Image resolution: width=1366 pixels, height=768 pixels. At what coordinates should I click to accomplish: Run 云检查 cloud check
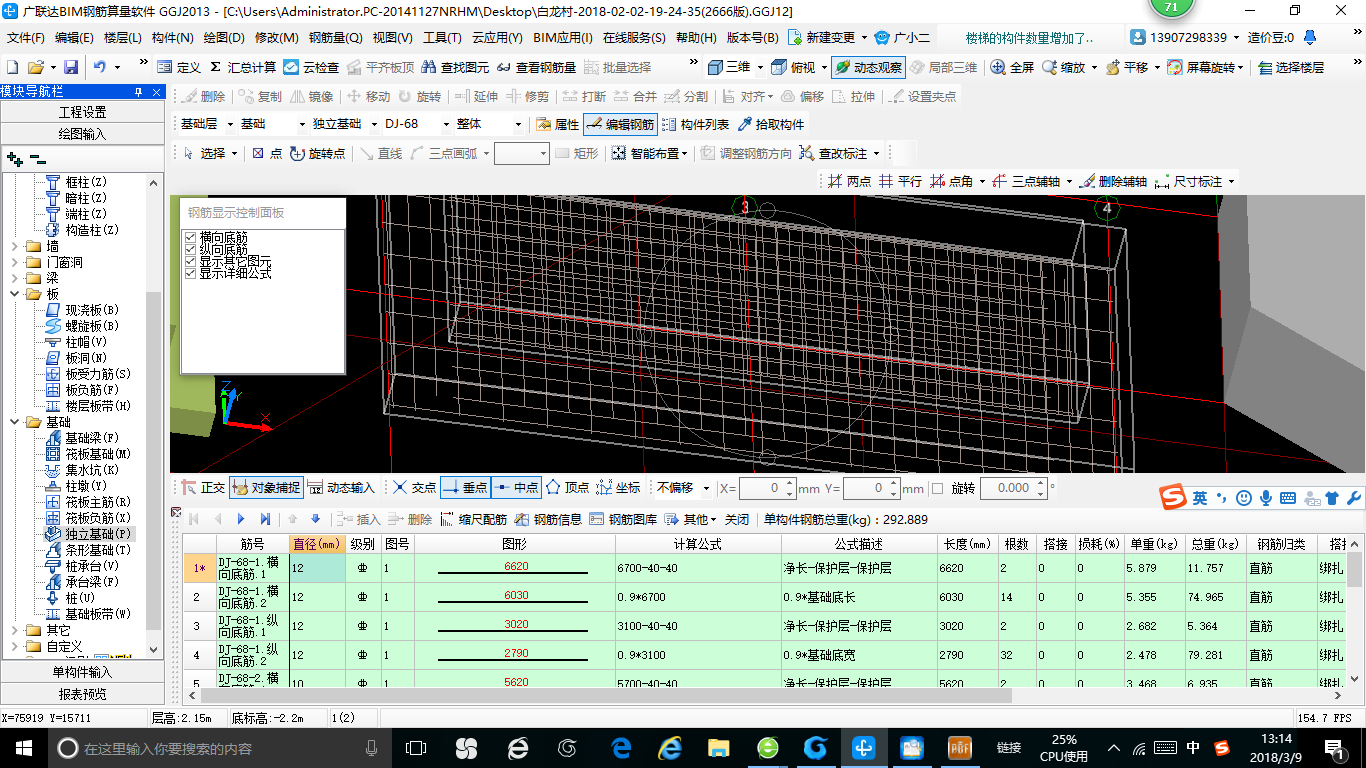click(x=311, y=67)
